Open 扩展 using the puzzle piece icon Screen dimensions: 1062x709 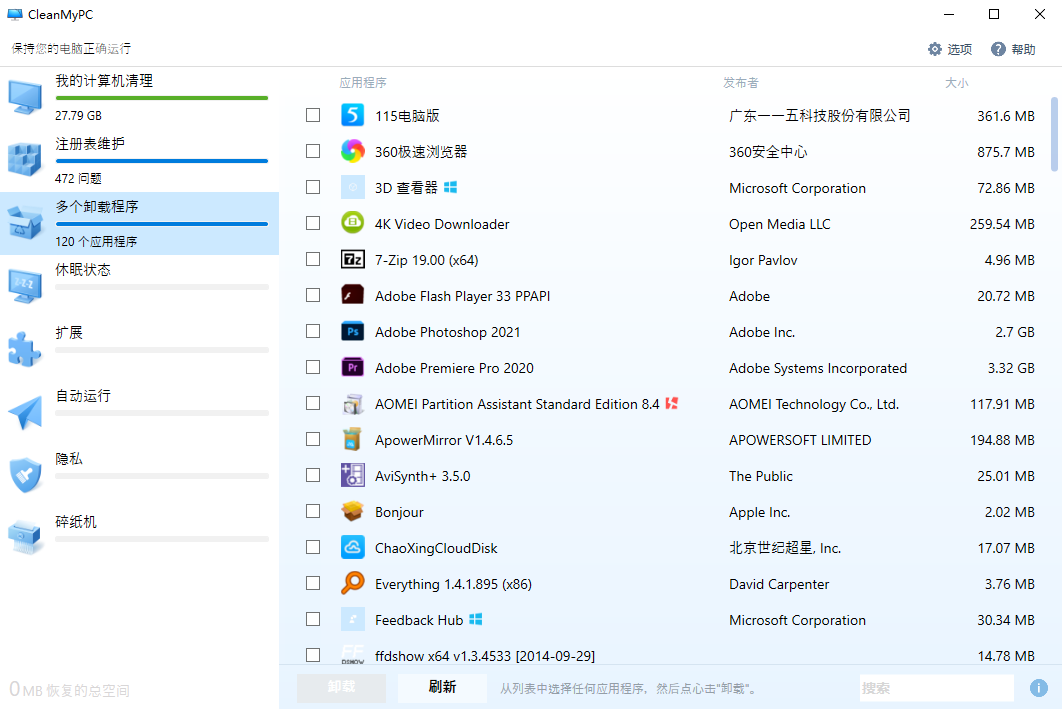(23, 348)
